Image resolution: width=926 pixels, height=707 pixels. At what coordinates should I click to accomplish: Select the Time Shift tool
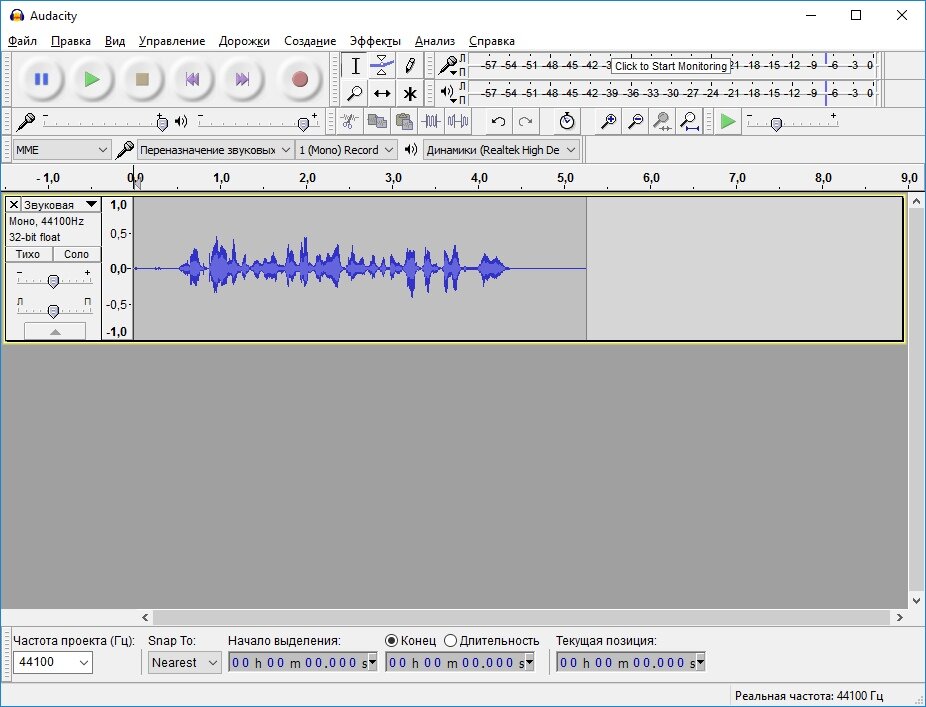381,93
